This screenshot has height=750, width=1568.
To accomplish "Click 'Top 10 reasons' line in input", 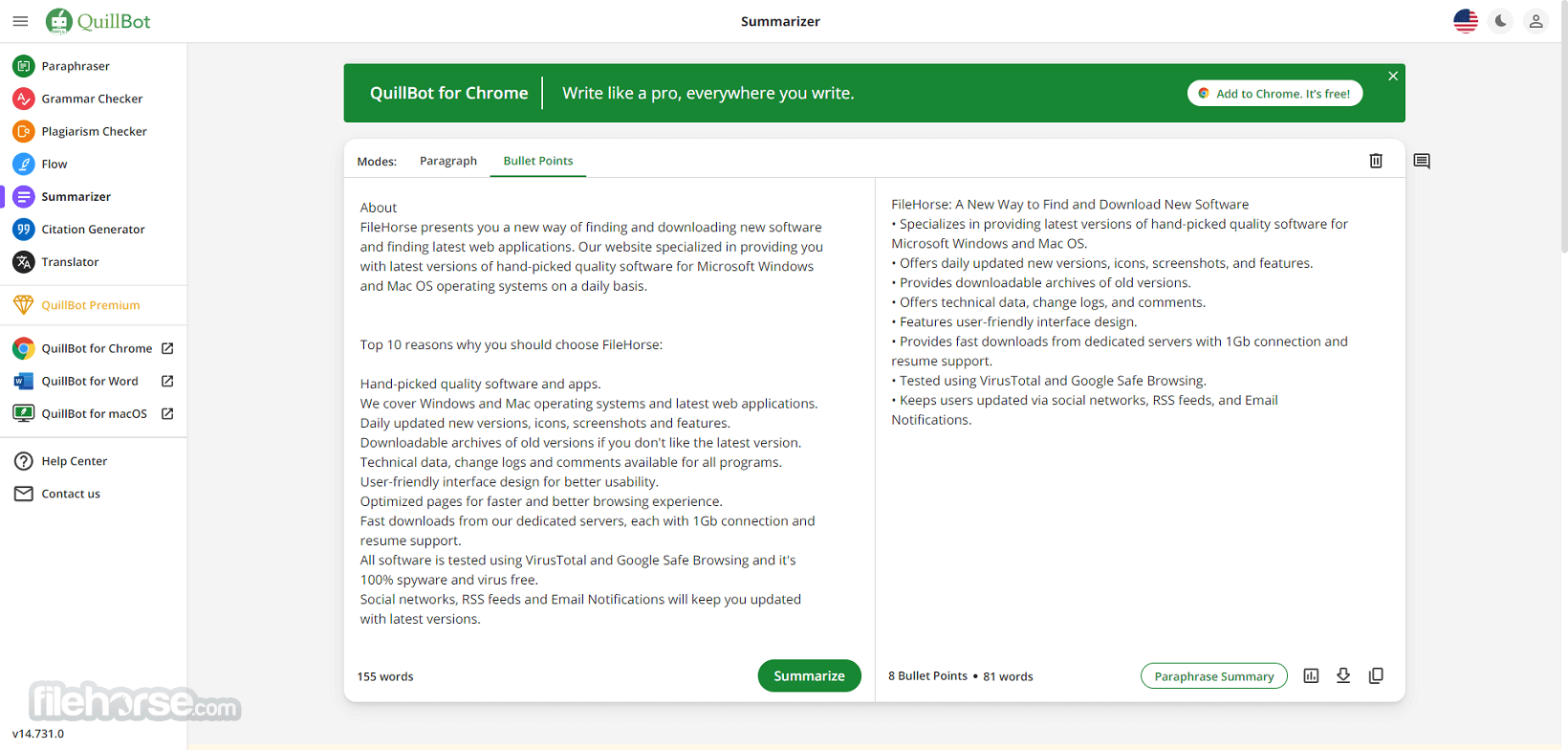I will coord(512,344).
